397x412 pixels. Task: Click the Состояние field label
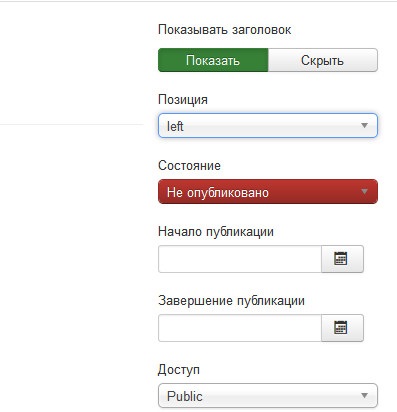tap(189, 165)
